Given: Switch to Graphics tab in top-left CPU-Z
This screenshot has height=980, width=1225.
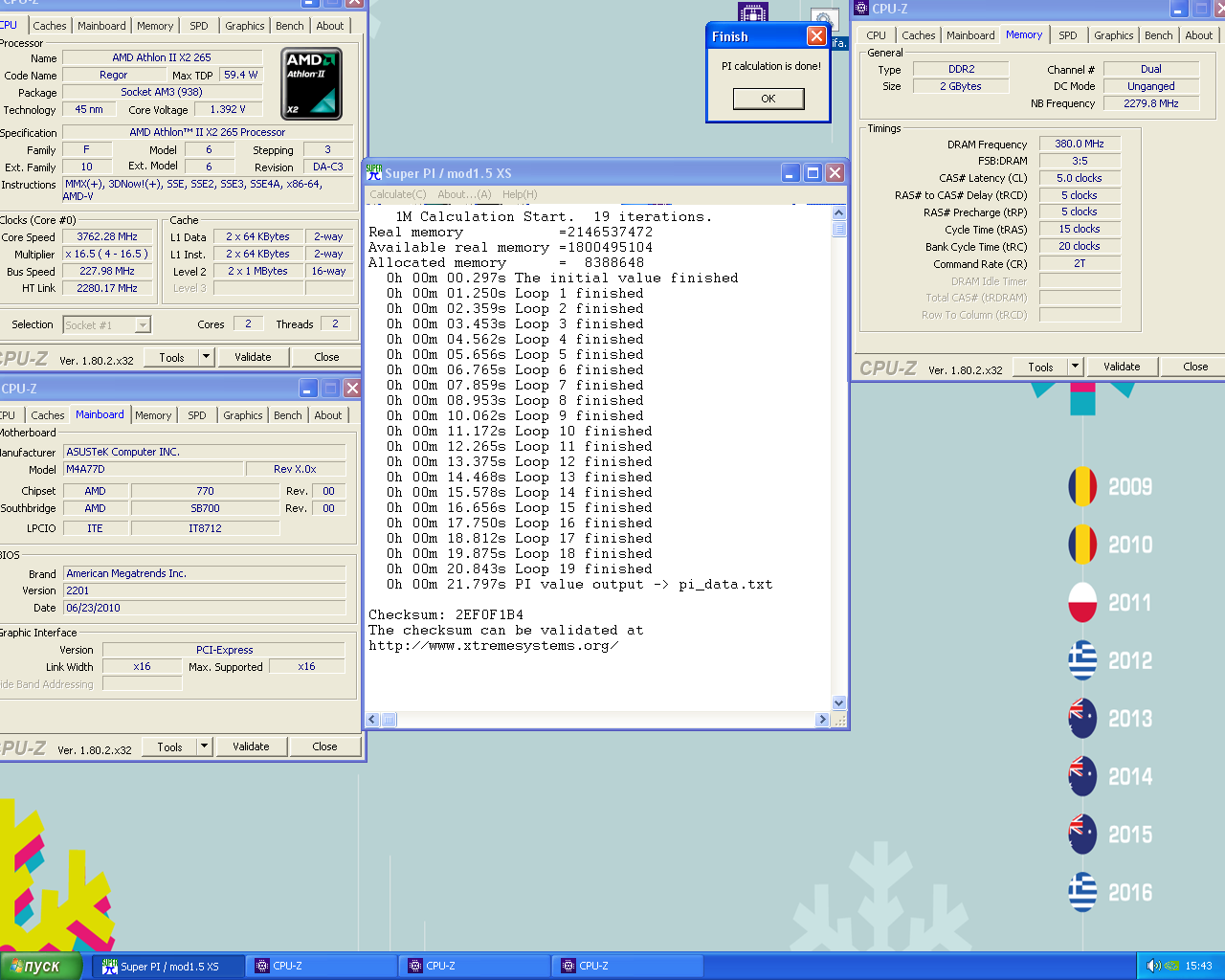Looking at the screenshot, I should coord(245,26).
